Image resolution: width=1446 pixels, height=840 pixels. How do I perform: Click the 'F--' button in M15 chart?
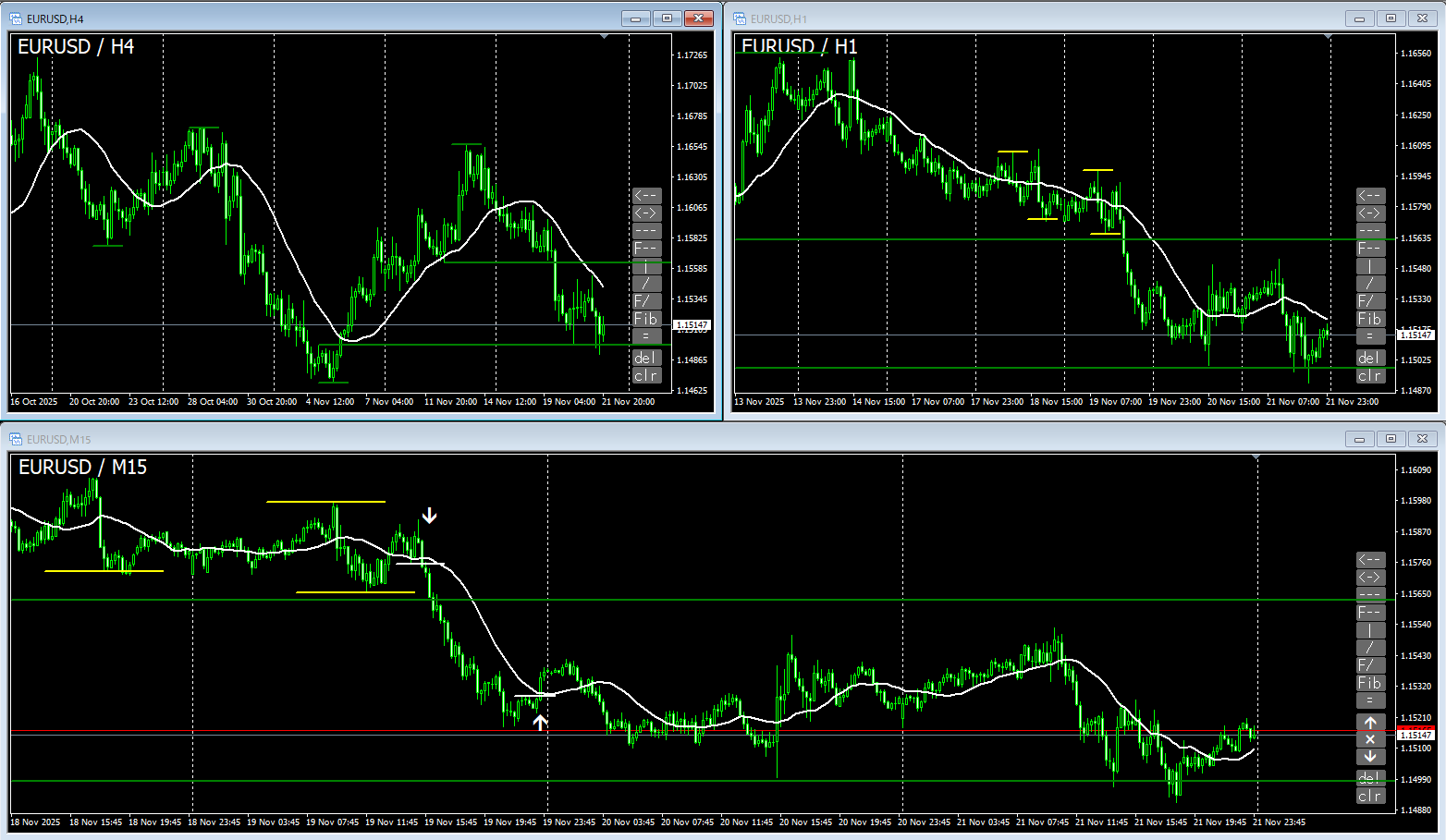click(1370, 612)
